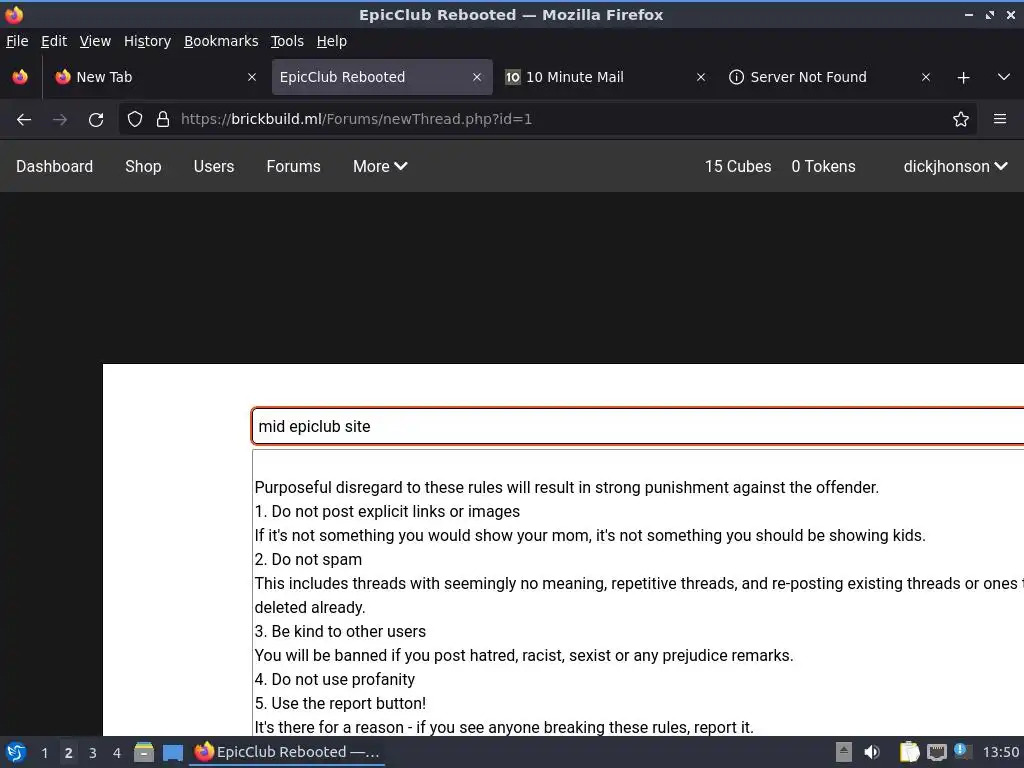Open the Help menu
The width and height of the screenshot is (1024, 768).
click(x=332, y=41)
